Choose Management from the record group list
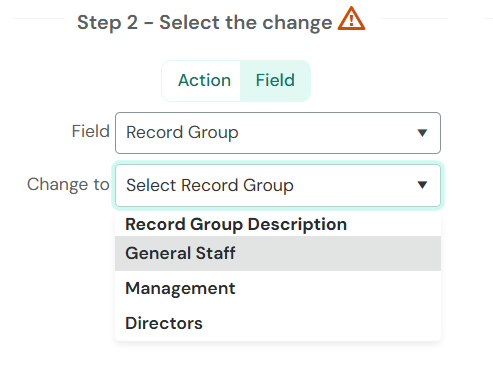Image resolution: width=493 pixels, height=372 pixels. point(278,288)
